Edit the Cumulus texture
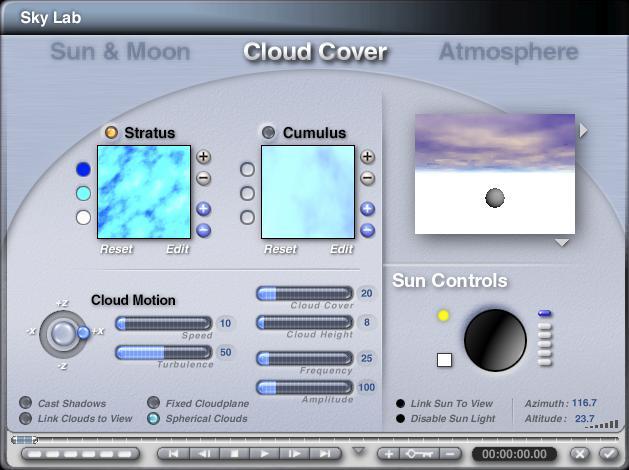This screenshot has height=470, width=629. click(x=341, y=249)
